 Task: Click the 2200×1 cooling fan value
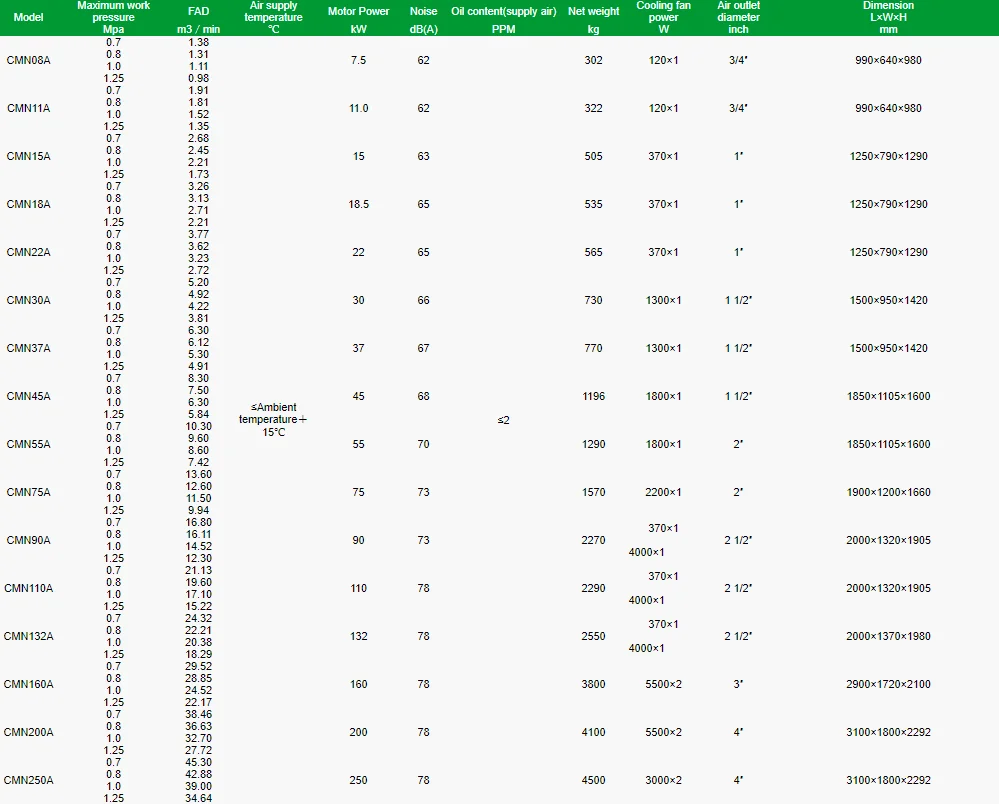[663, 492]
